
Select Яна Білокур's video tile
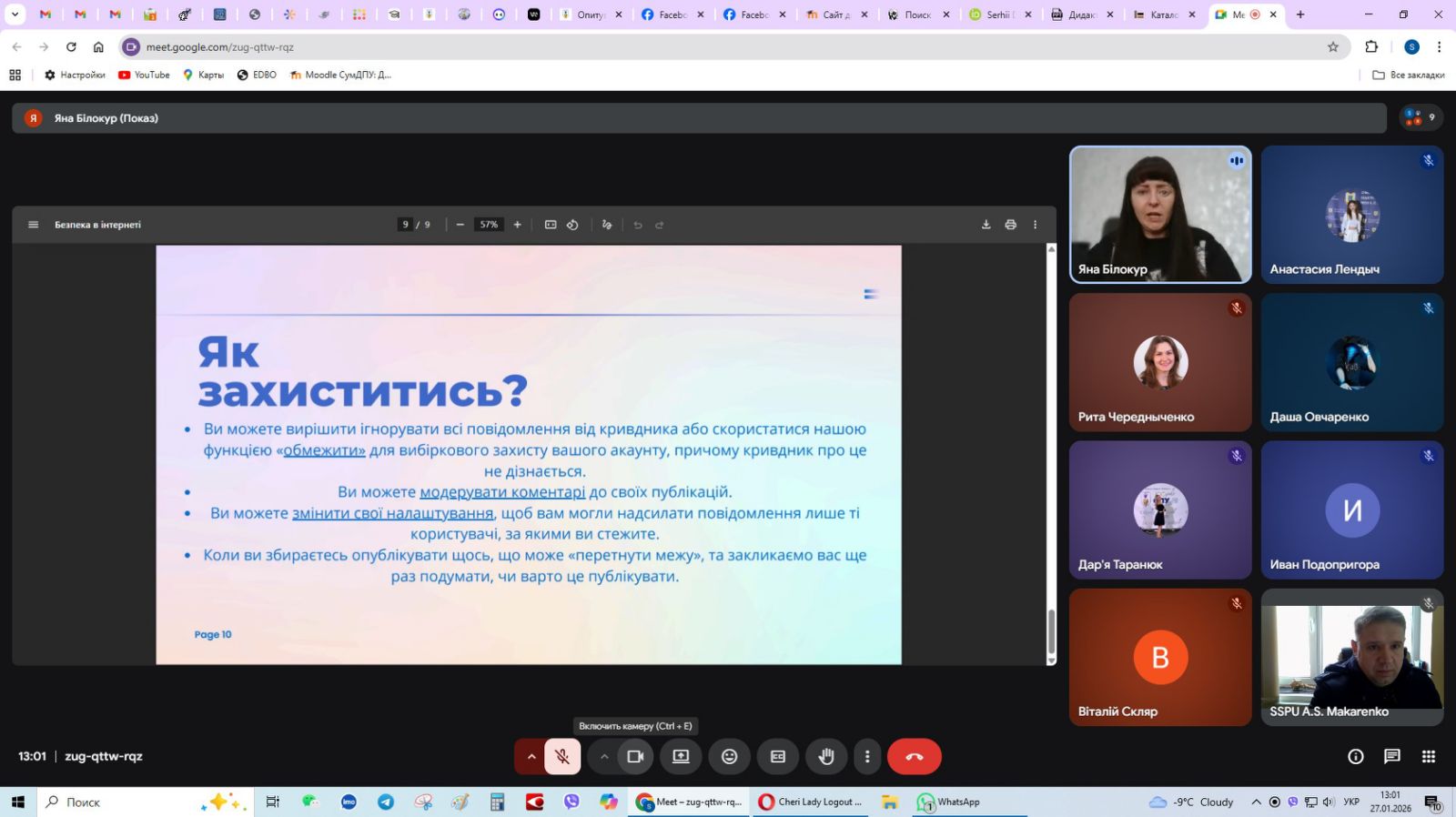1160,215
